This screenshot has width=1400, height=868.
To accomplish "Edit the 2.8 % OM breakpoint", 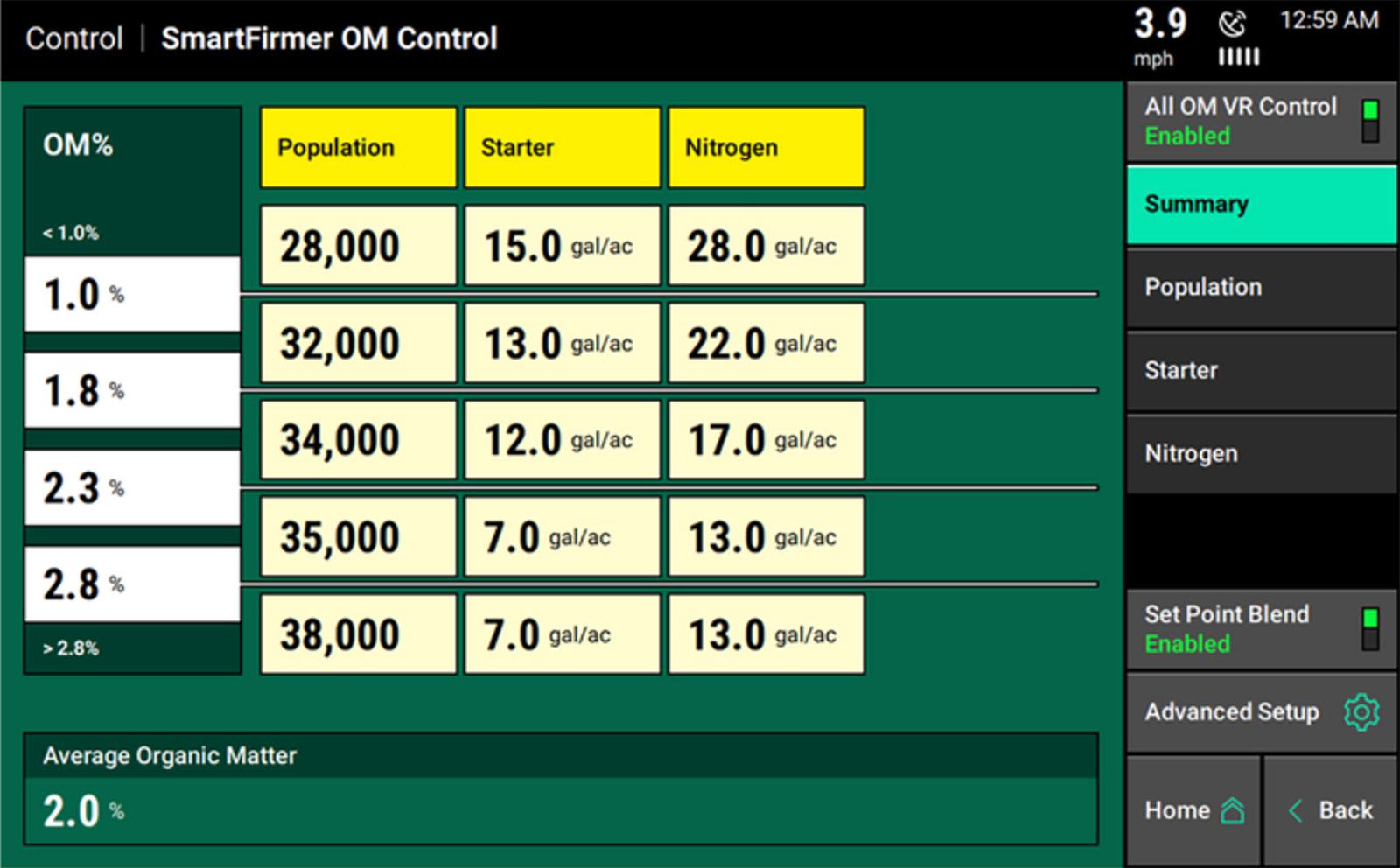I will [x=132, y=584].
